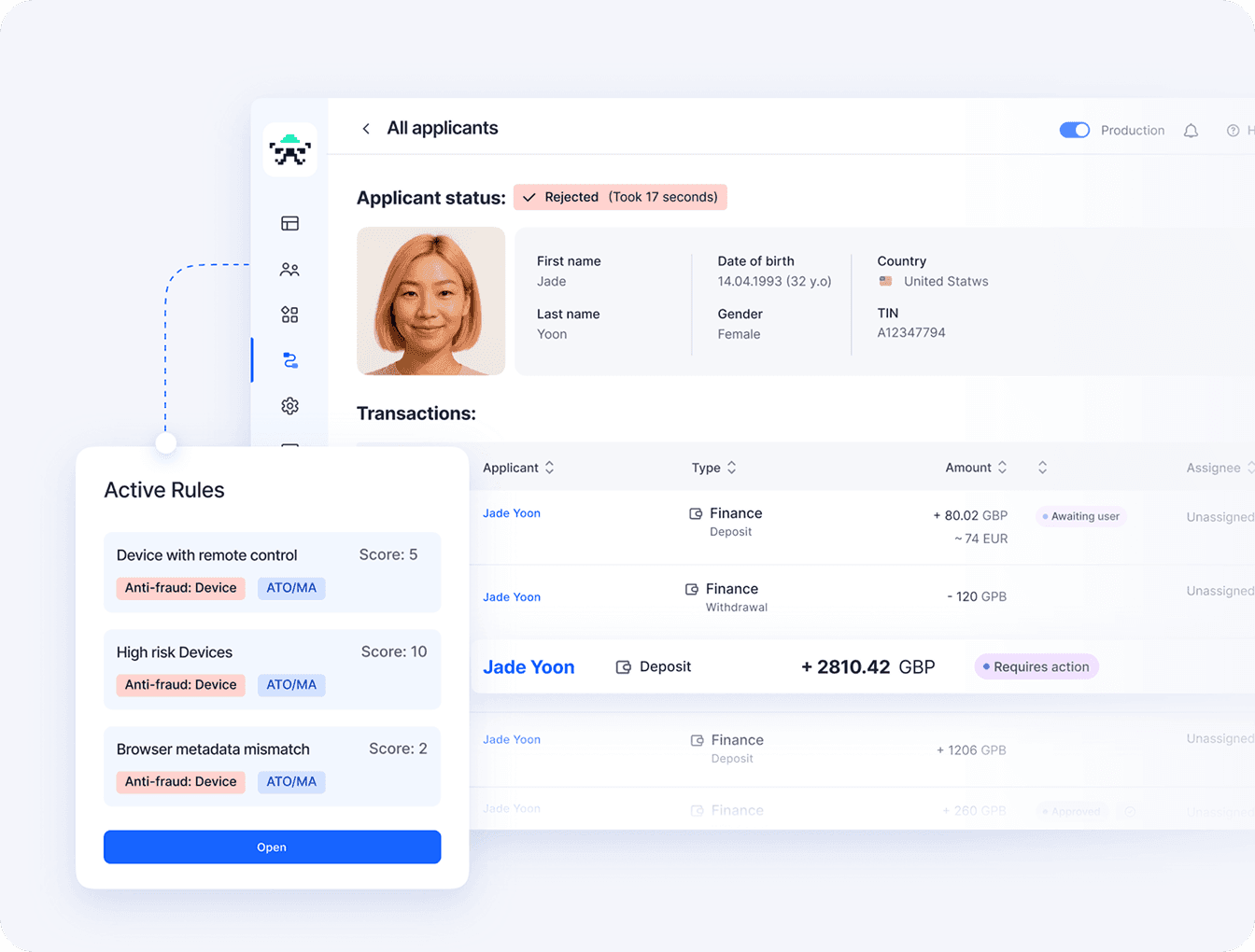Open the workflow route icon in sidebar

click(289, 360)
